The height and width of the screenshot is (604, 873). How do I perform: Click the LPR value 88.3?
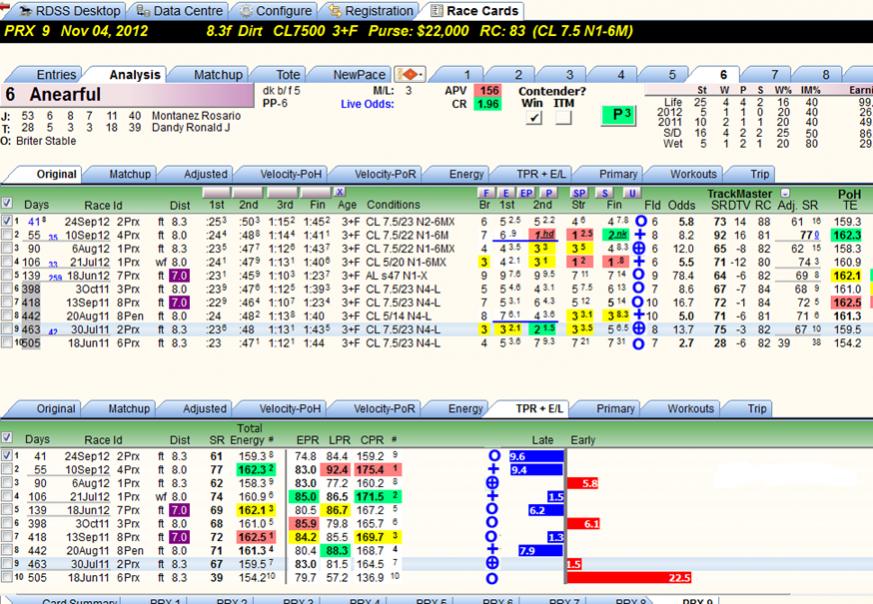pyautogui.click(x=337, y=551)
